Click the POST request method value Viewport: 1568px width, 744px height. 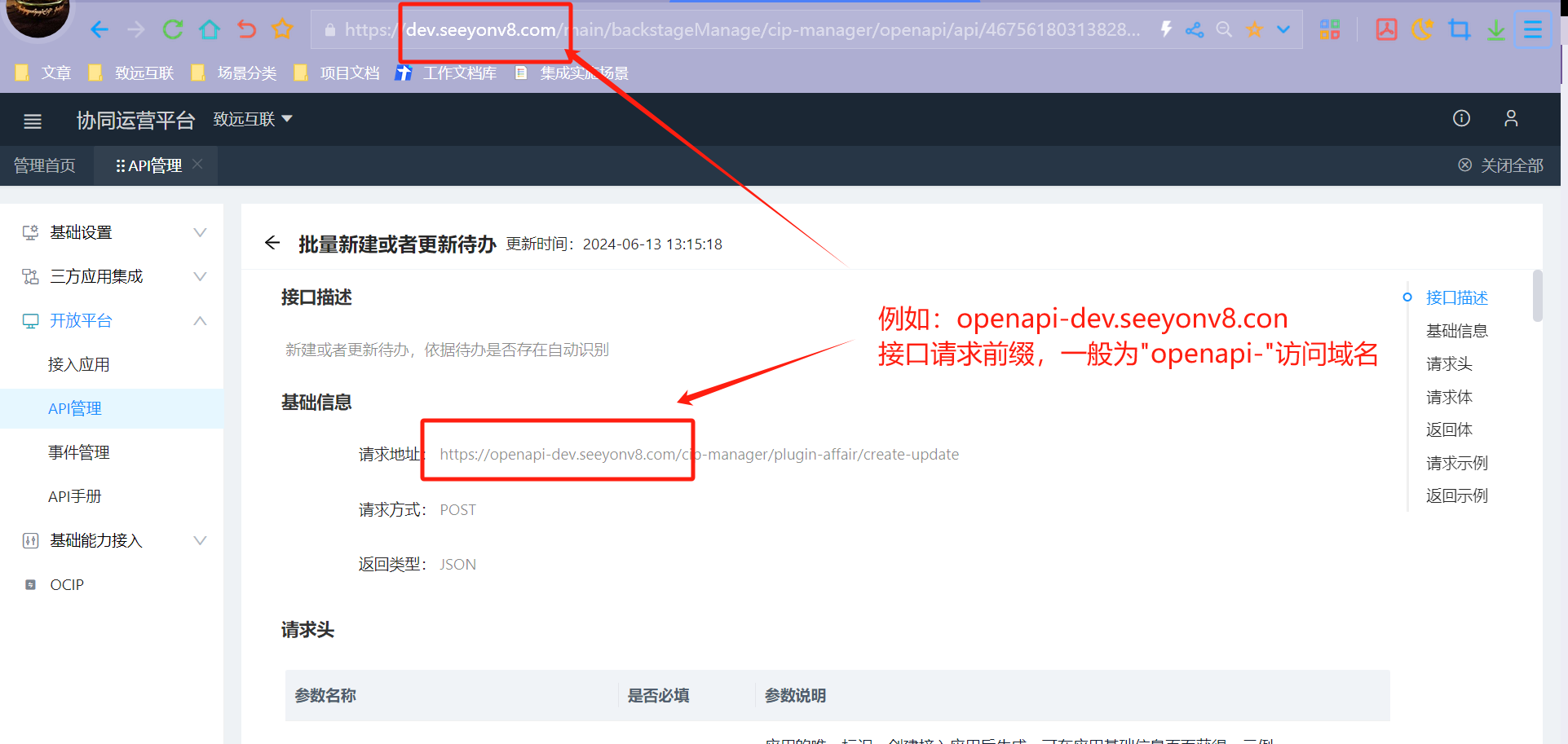pos(457,510)
